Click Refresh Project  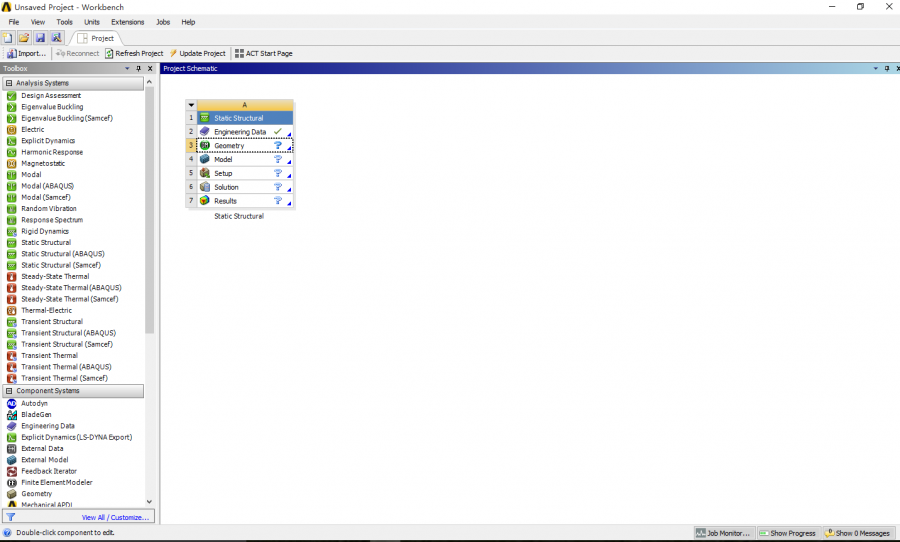click(x=134, y=53)
